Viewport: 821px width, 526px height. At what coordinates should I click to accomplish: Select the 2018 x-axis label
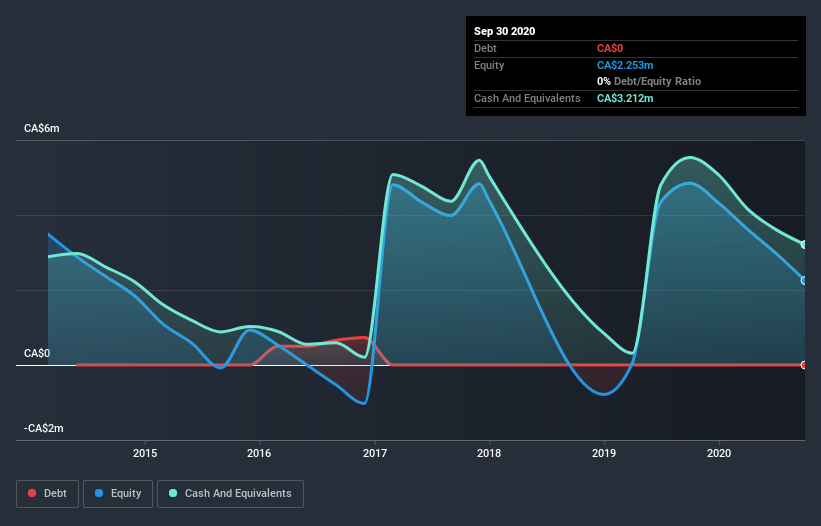point(489,453)
